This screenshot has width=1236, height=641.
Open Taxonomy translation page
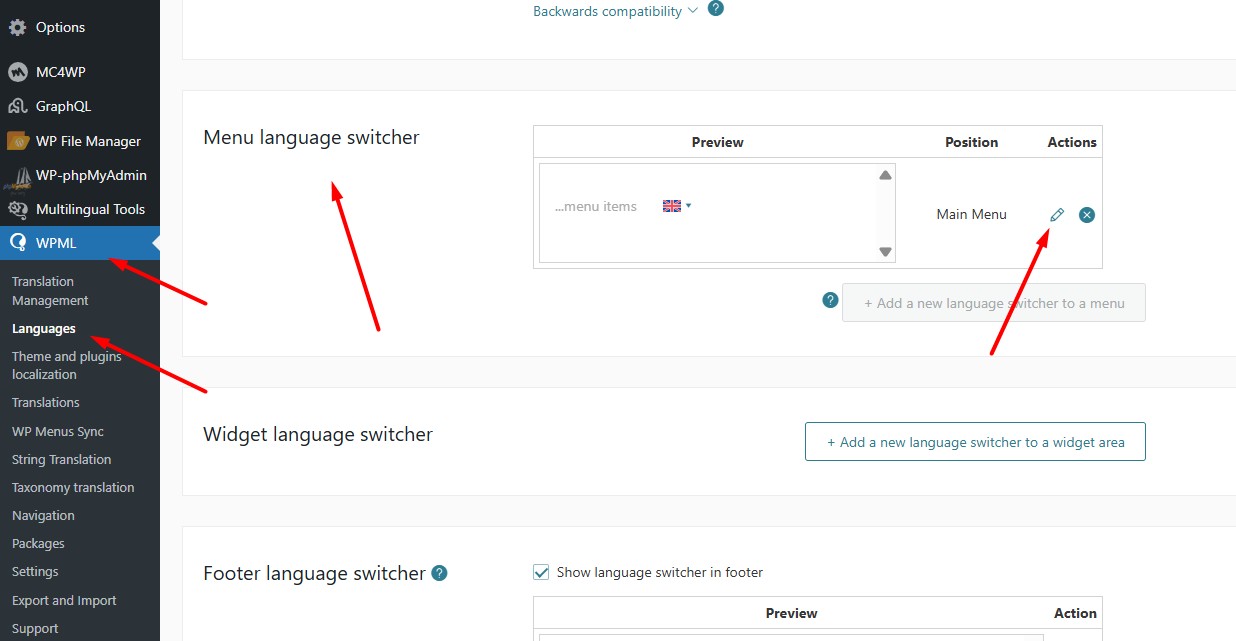pyautogui.click(x=73, y=488)
